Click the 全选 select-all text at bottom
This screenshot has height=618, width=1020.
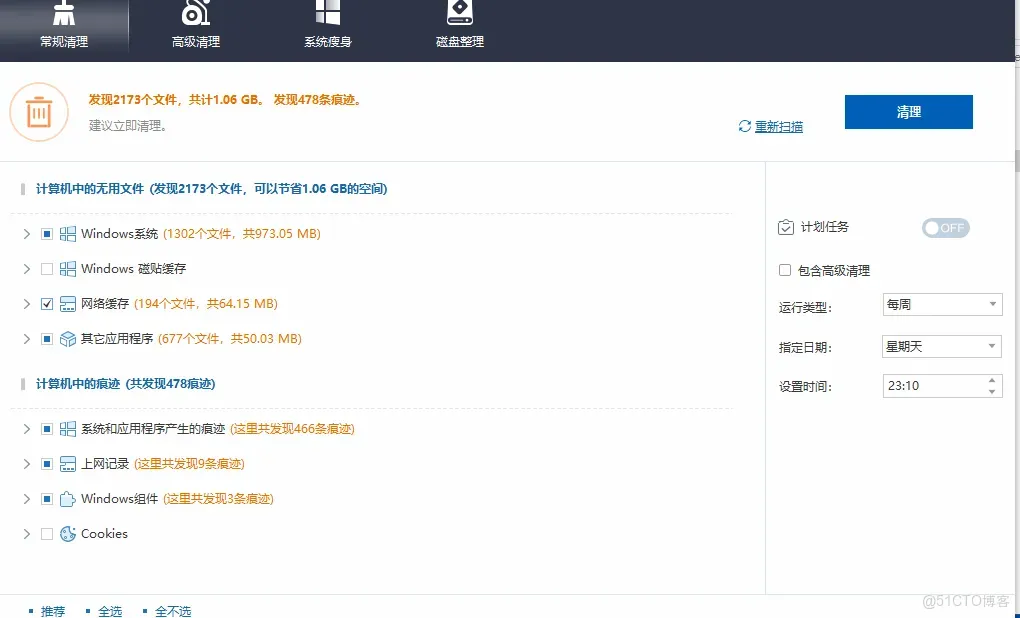pyautogui.click(x=110, y=610)
